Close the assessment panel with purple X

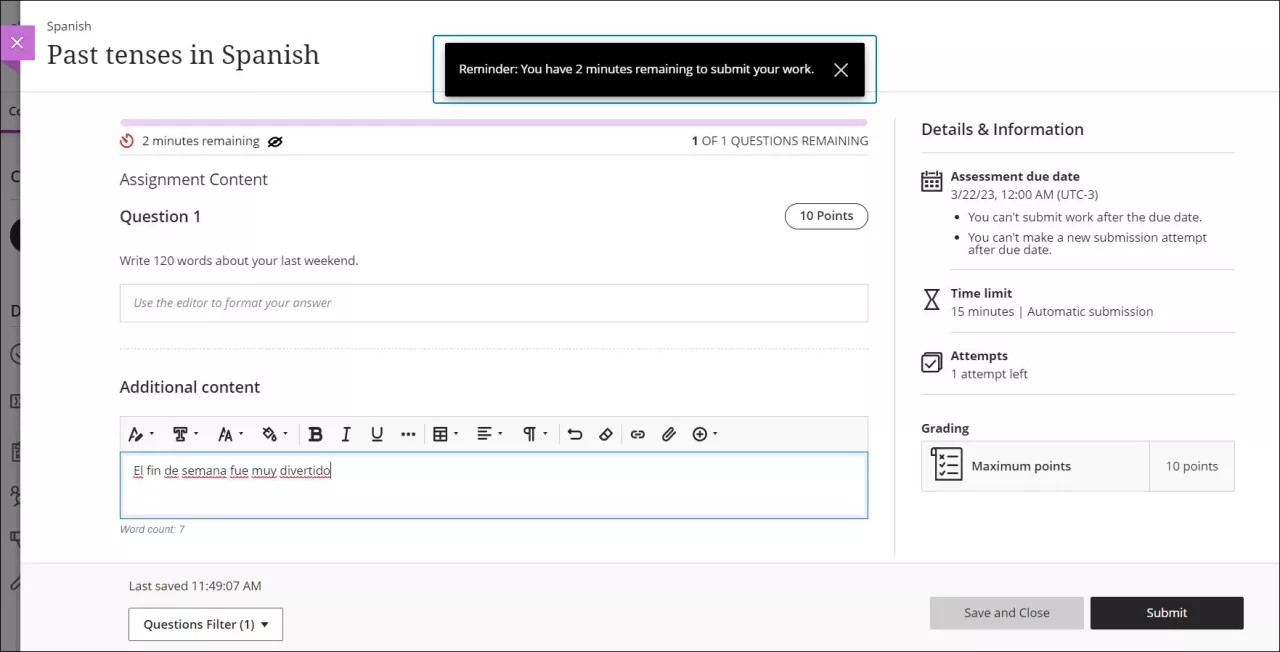pos(17,43)
